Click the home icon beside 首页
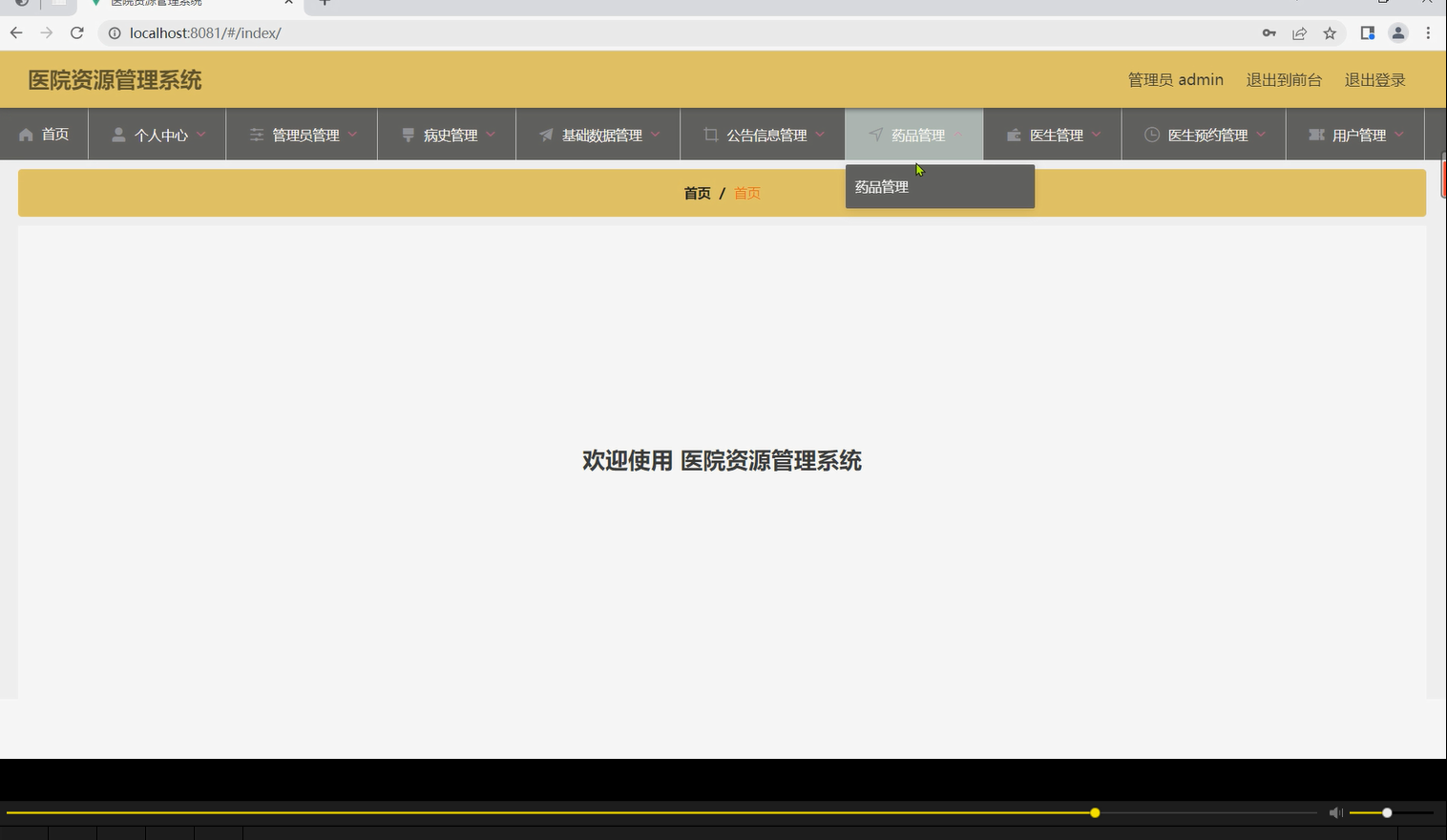 (x=26, y=135)
